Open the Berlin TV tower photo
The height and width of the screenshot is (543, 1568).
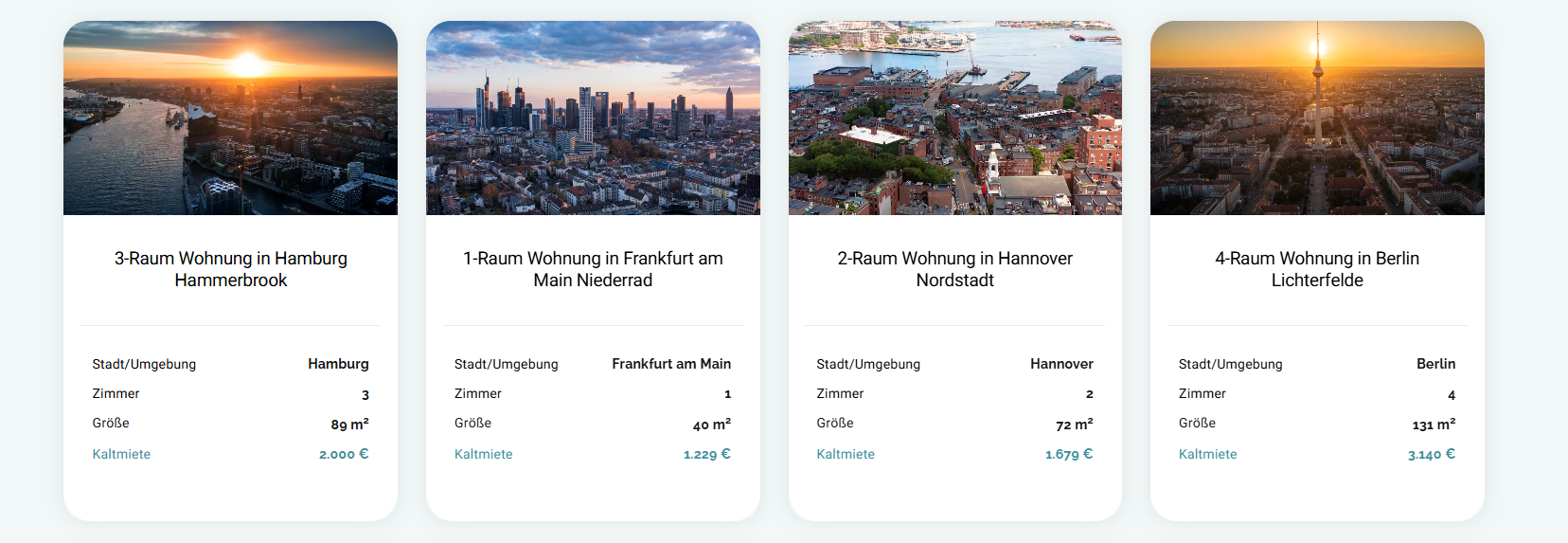(x=1317, y=118)
